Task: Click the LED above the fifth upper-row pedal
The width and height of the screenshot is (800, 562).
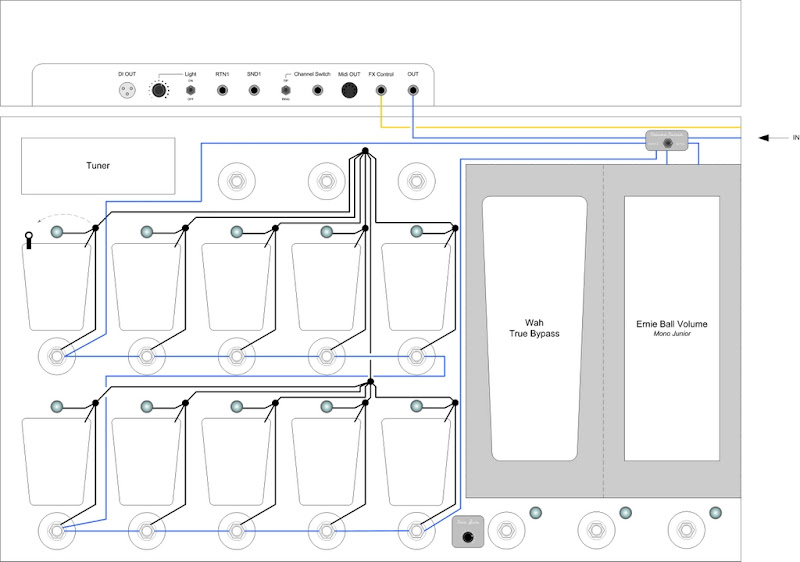Action: [416, 232]
